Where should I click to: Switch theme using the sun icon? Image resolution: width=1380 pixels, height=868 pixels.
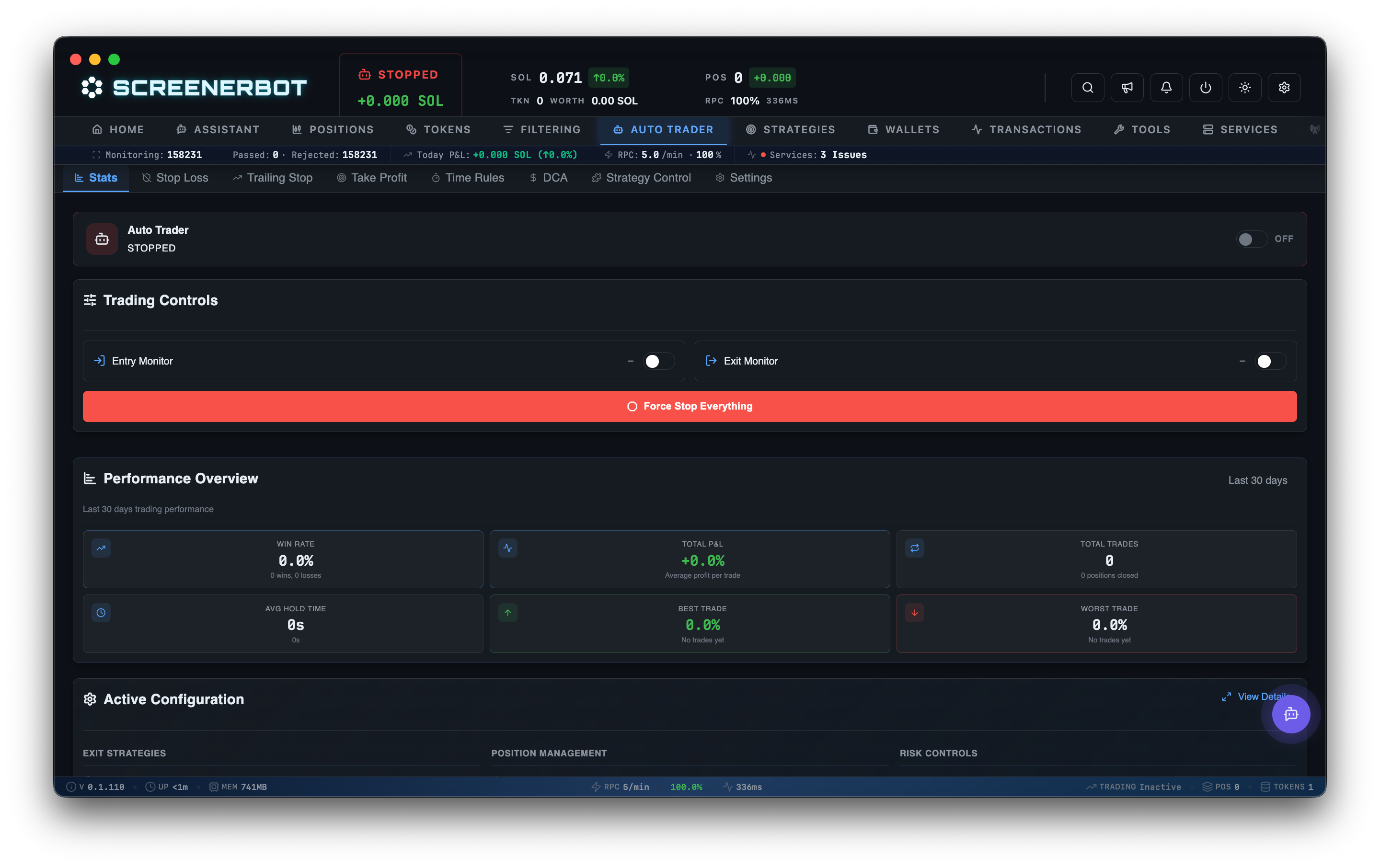1245,87
